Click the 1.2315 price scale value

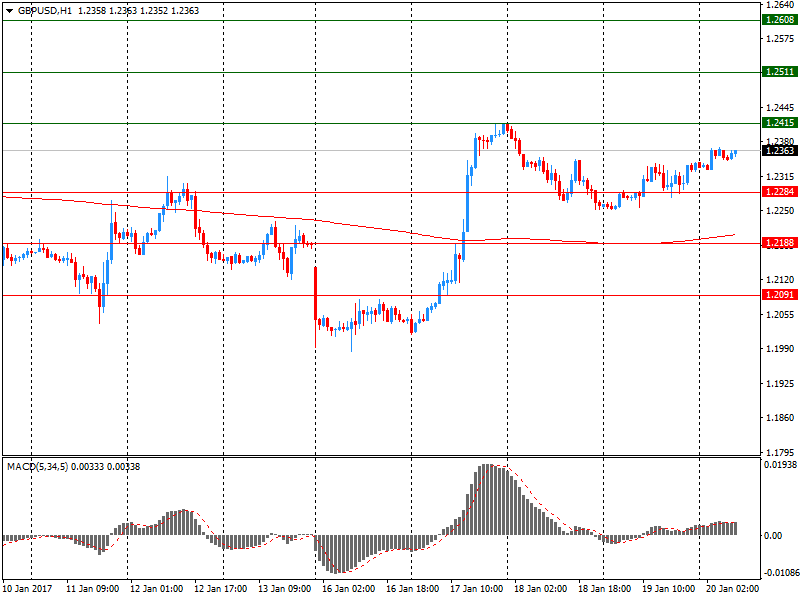780,177
